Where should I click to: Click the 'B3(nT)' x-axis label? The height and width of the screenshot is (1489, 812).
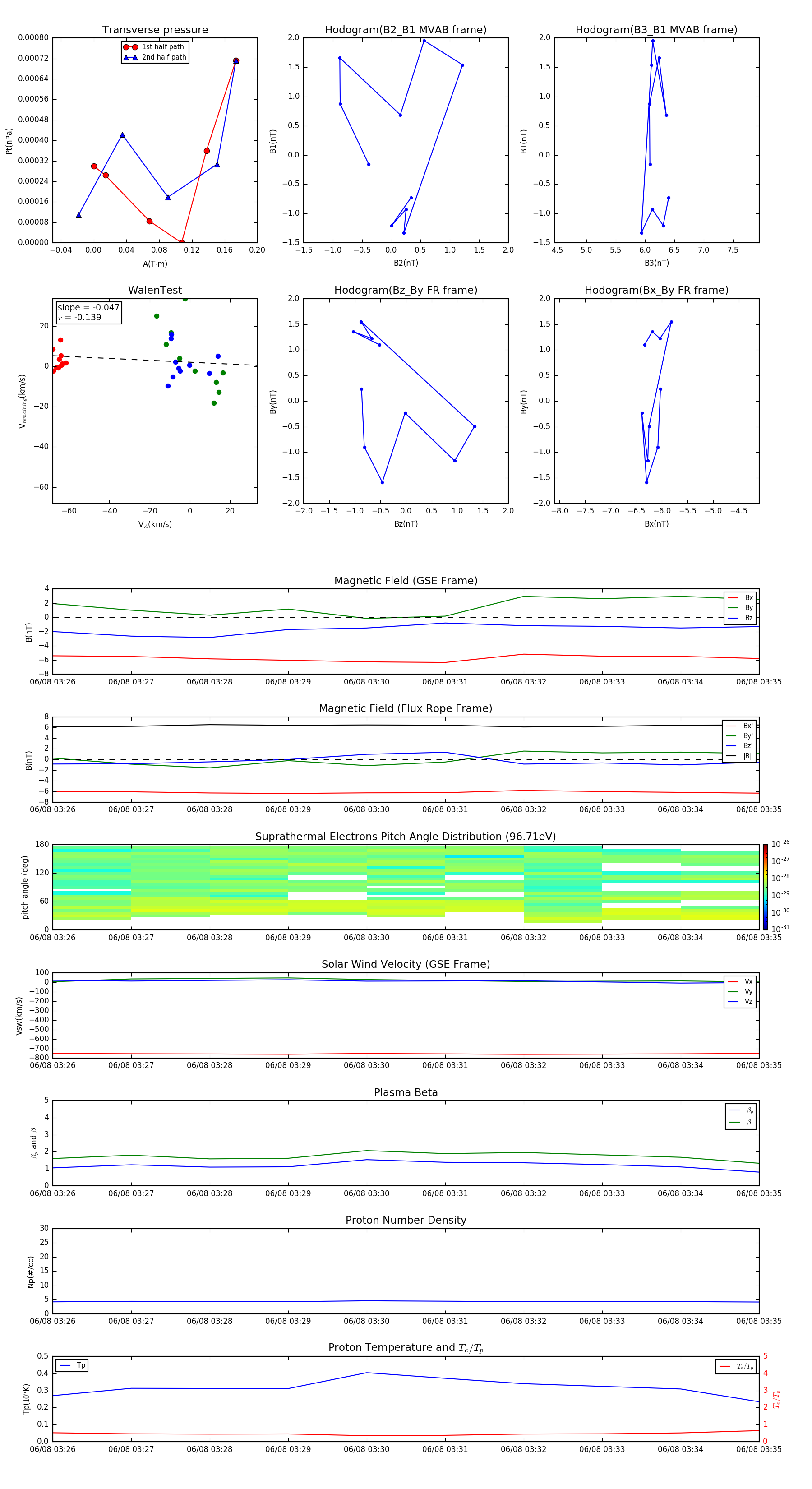tap(656, 264)
